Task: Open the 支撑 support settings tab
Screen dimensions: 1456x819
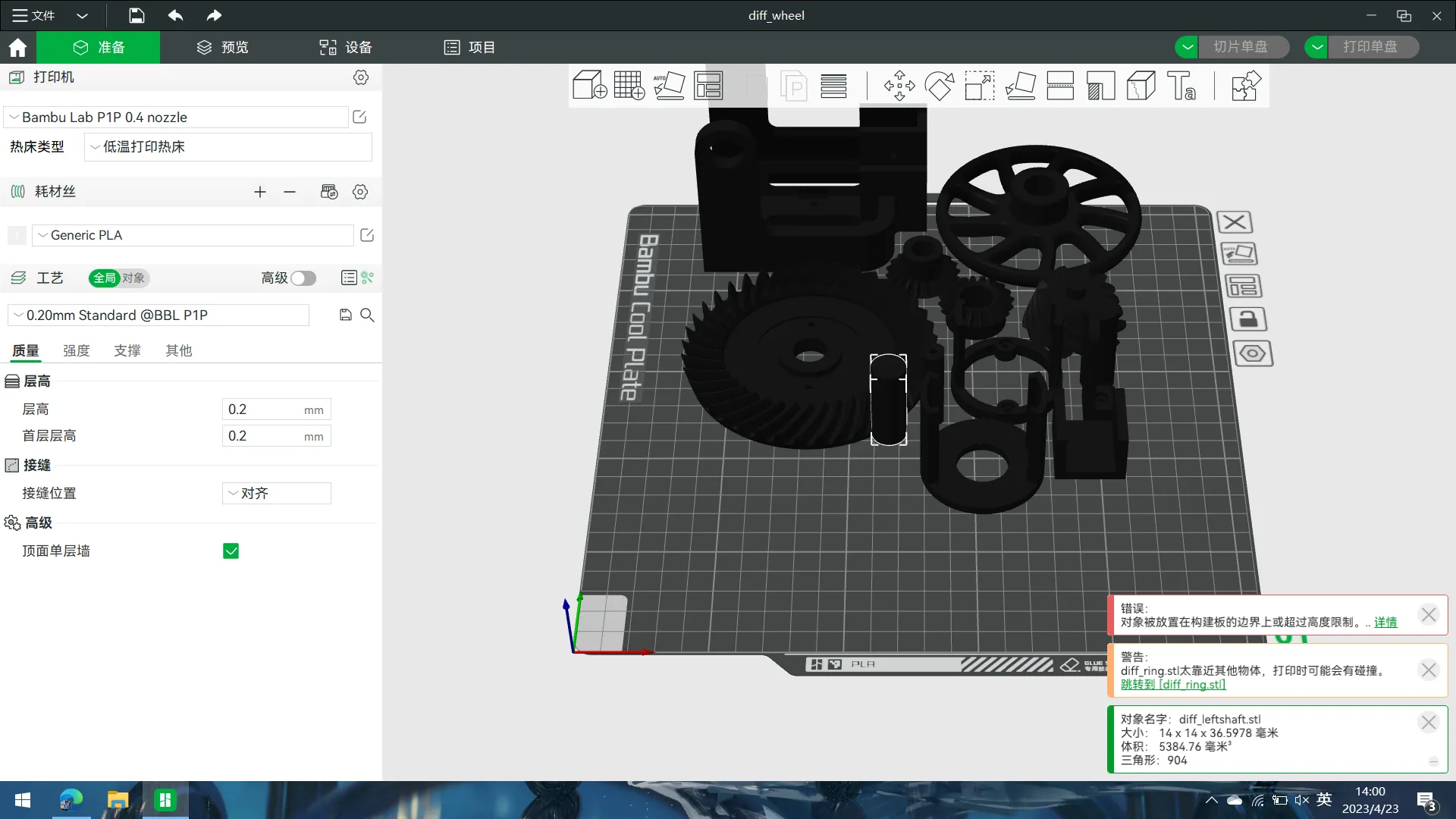Action: (127, 350)
